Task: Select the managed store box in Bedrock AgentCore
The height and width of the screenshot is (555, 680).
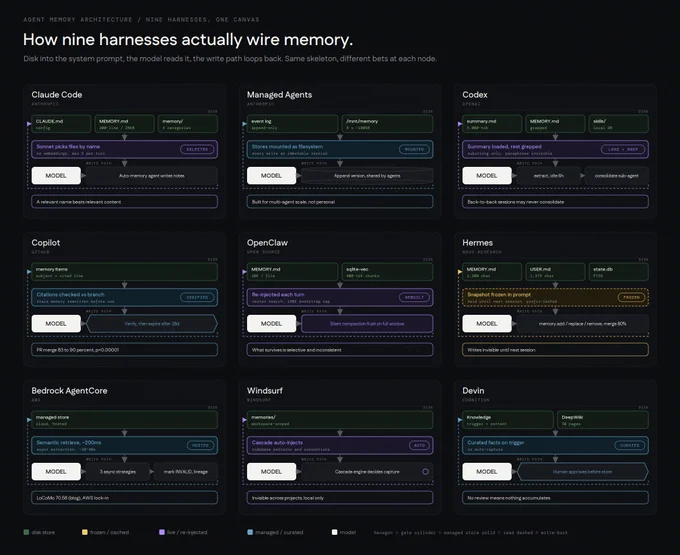Action: (x=124, y=420)
